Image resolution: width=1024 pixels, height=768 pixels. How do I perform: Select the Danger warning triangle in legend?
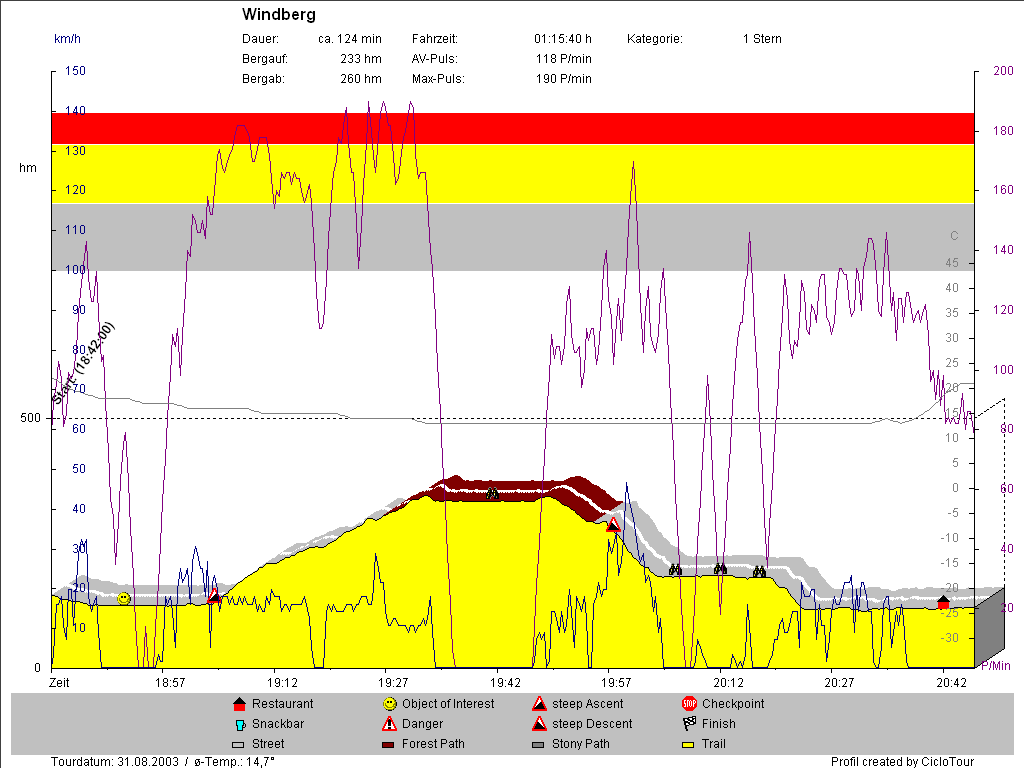tap(389, 724)
